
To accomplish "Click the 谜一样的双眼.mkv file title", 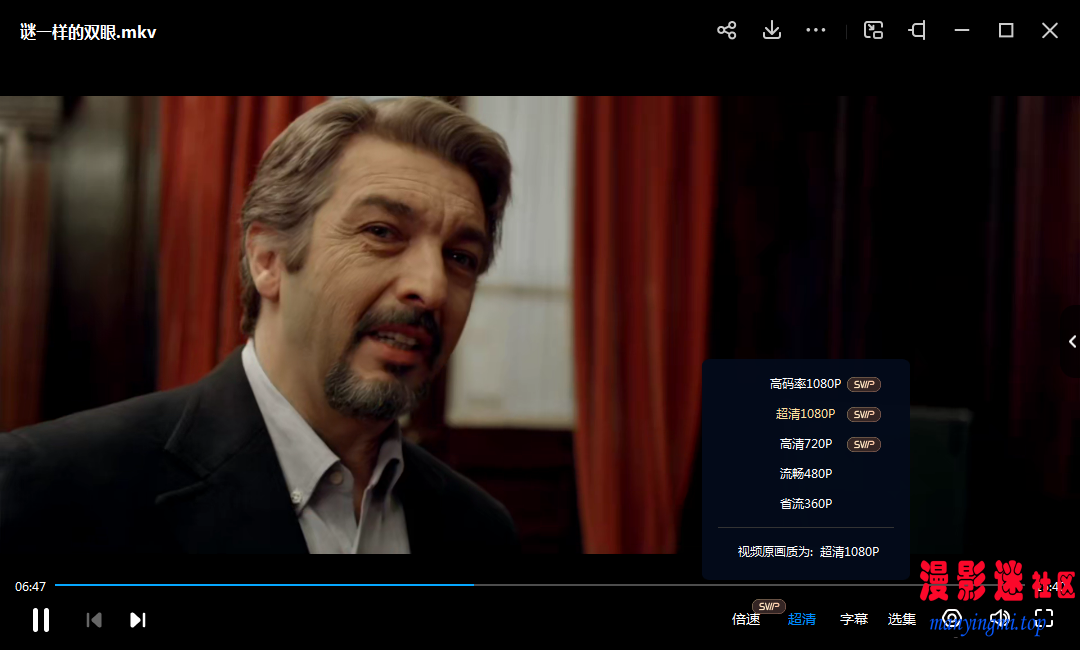I will 88,32.
